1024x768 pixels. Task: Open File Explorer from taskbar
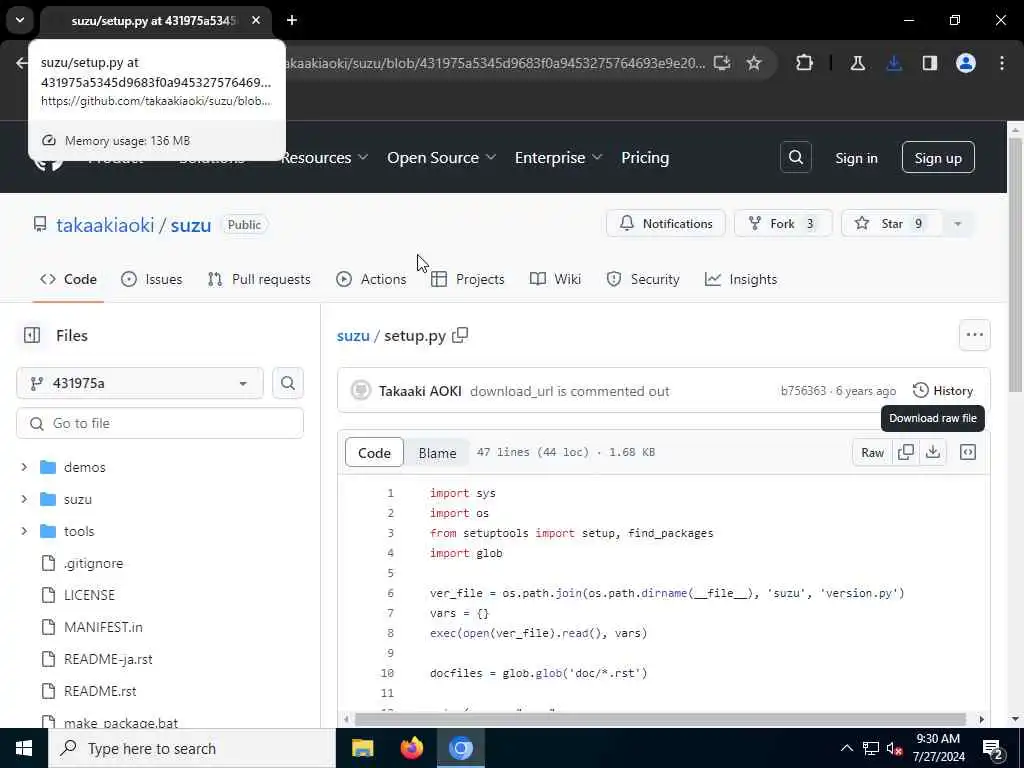click(362, 748)
